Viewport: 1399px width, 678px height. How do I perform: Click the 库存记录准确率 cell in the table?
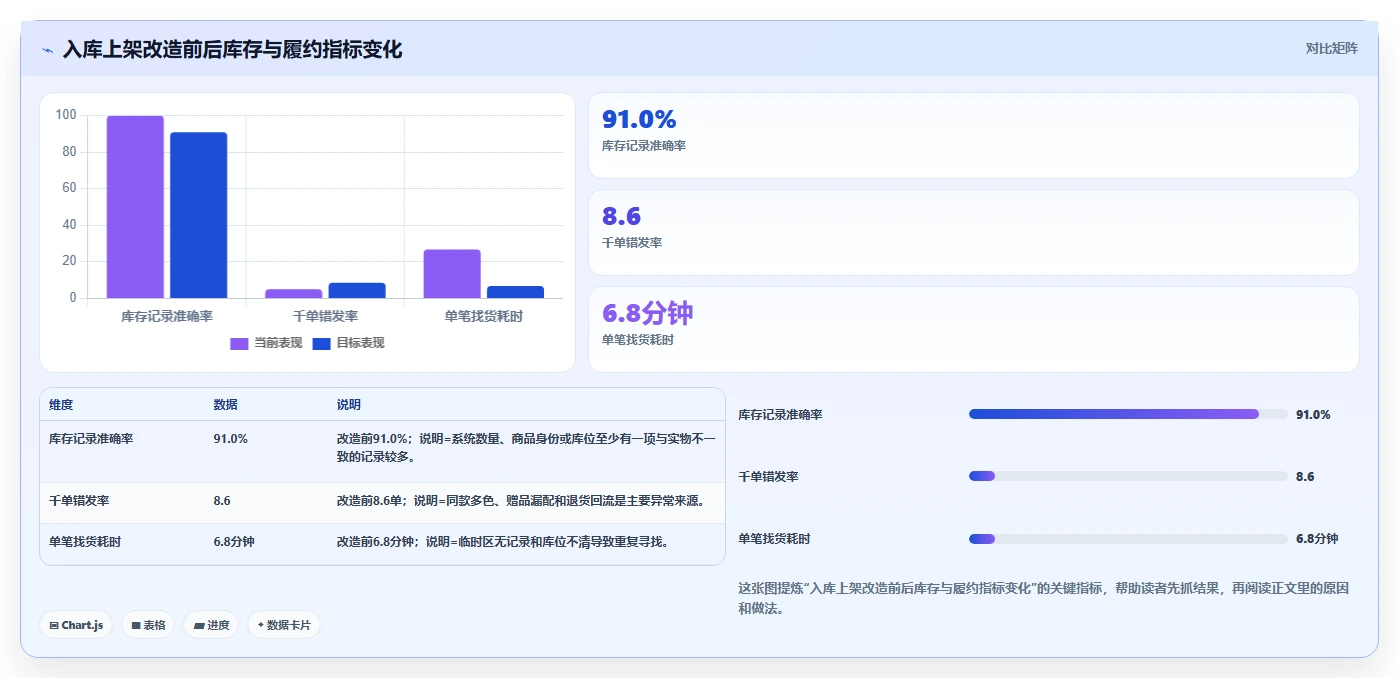[x=91, y=439]
